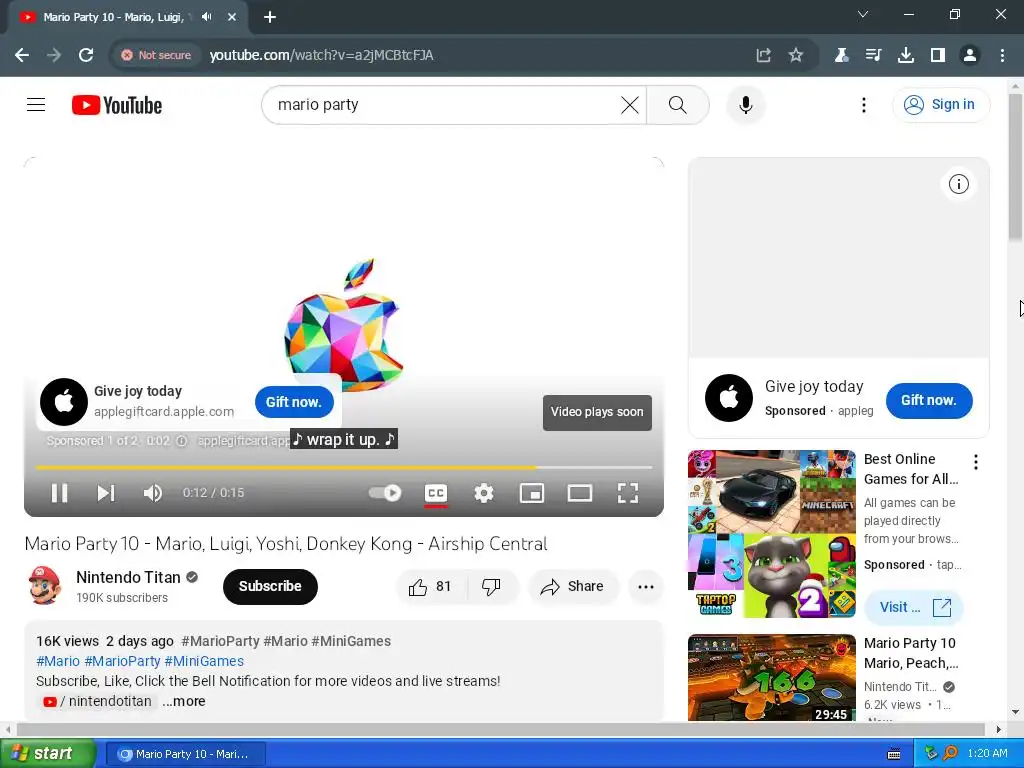Open the Nintendo Titan channel avatar
The height and width of the screenshot is (768, 1024).
point(44,586)
